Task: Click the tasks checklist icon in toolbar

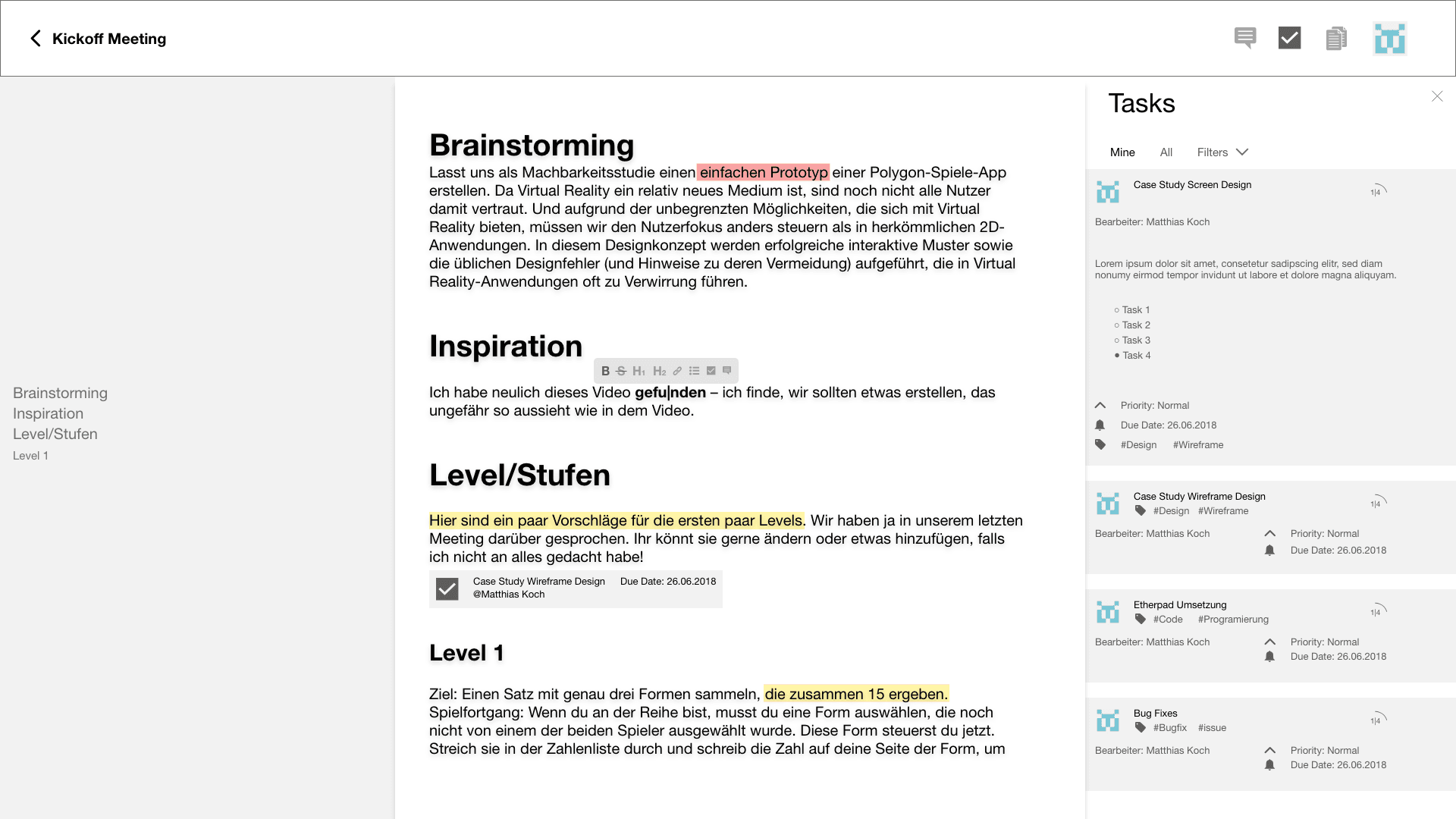Action: [x=1290, y=38]
